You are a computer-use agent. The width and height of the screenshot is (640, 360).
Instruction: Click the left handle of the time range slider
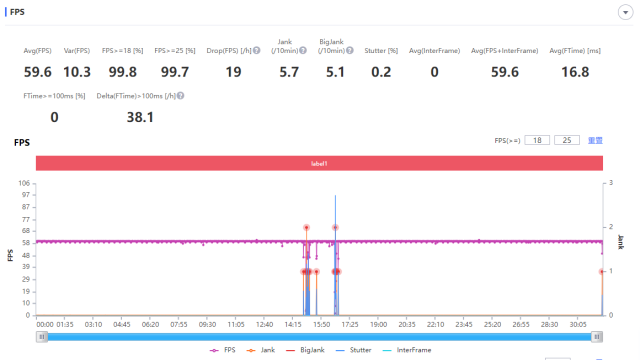click(x=42, y=337)
